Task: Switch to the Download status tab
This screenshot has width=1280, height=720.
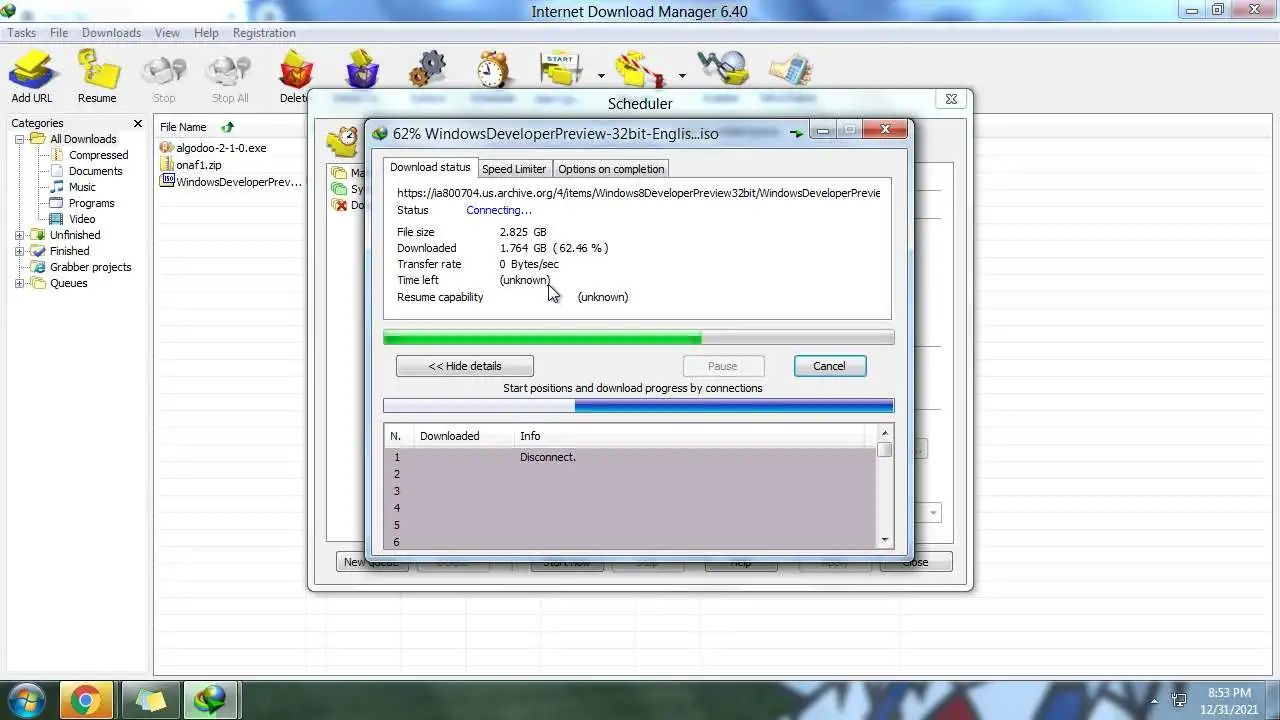Action: pos(430,167)
